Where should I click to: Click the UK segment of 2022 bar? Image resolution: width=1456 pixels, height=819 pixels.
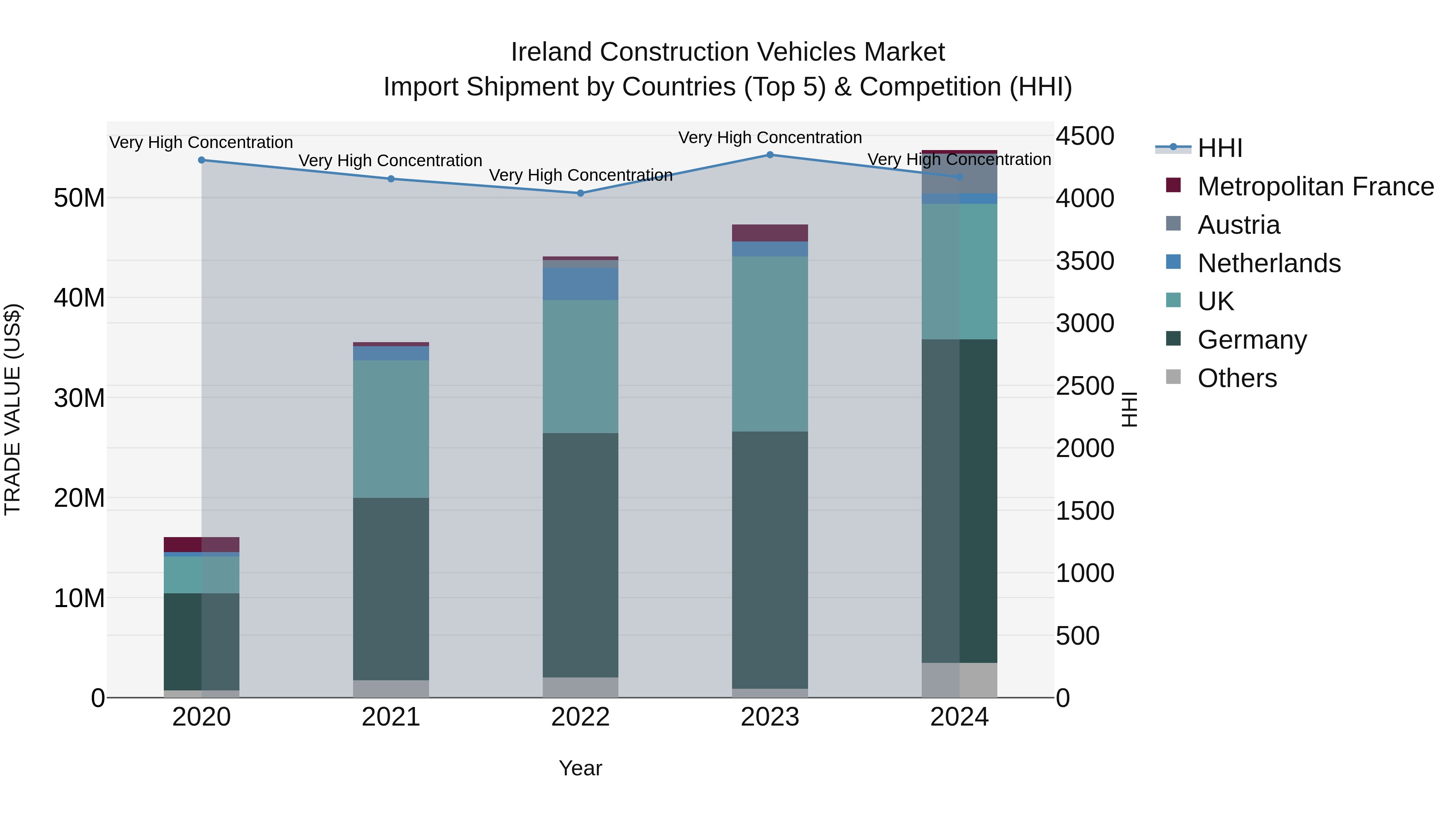click(x=580, y=367)
